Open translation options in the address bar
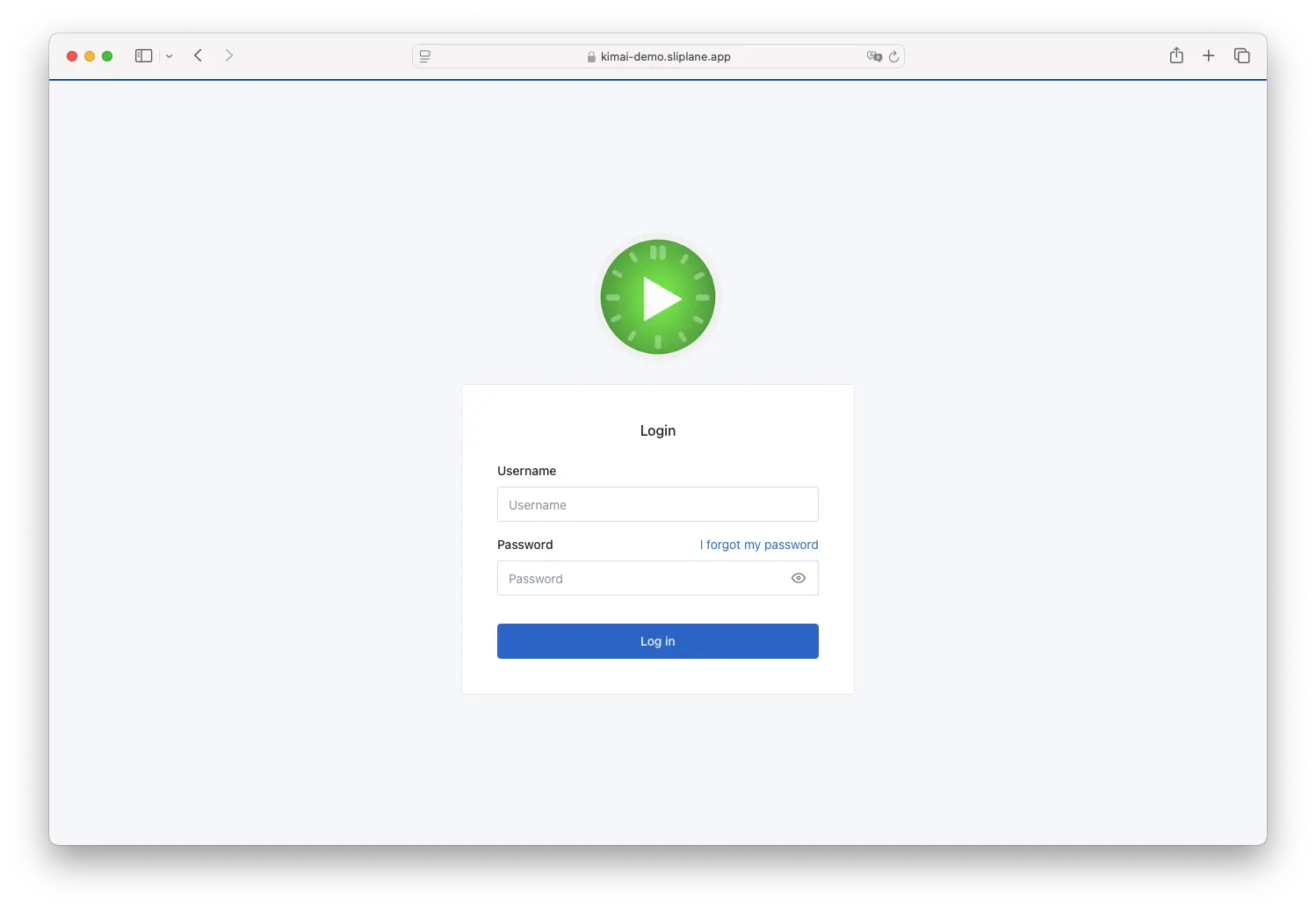This screenshot has height=910, width=1316. pyautogui.click(x=874, y=56)
